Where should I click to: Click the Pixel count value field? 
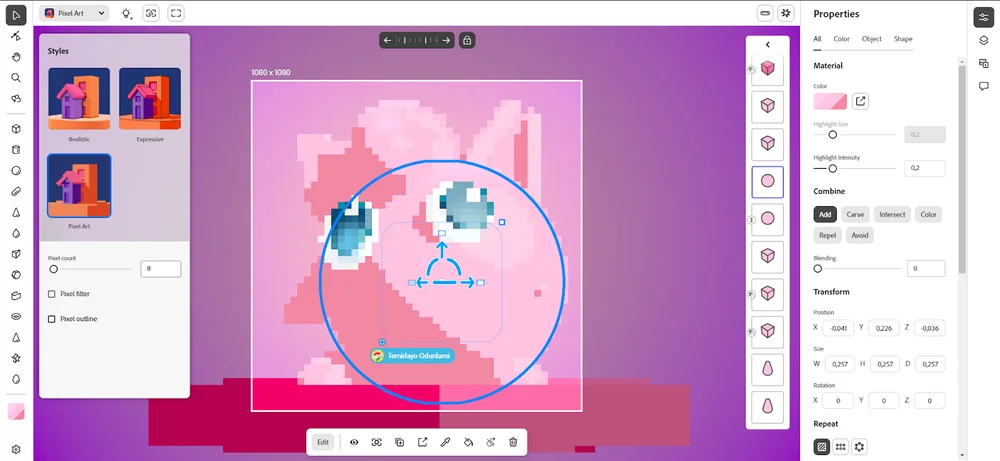(x=161, y=269)
